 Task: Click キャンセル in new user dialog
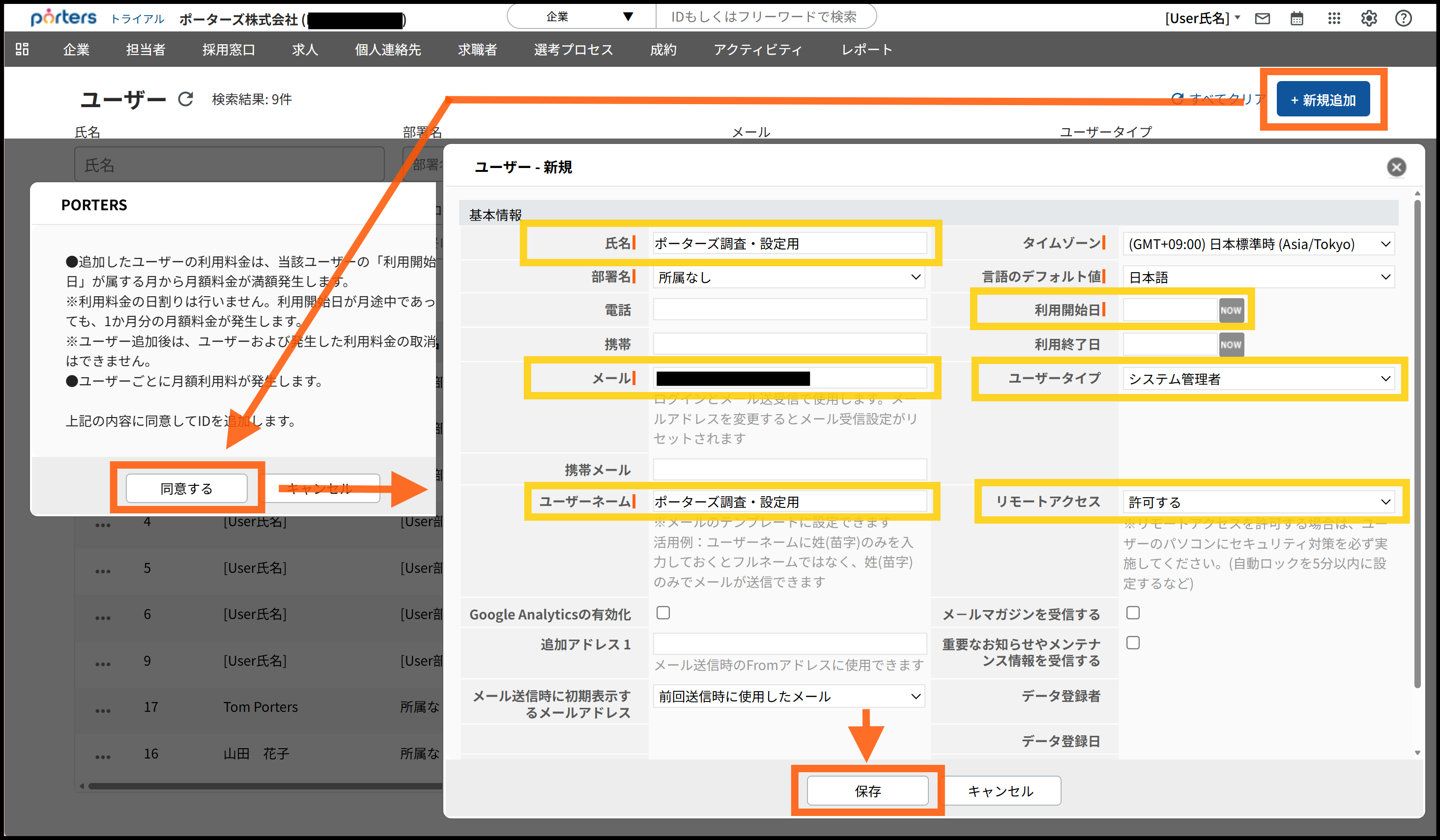tap(1001, 791)
